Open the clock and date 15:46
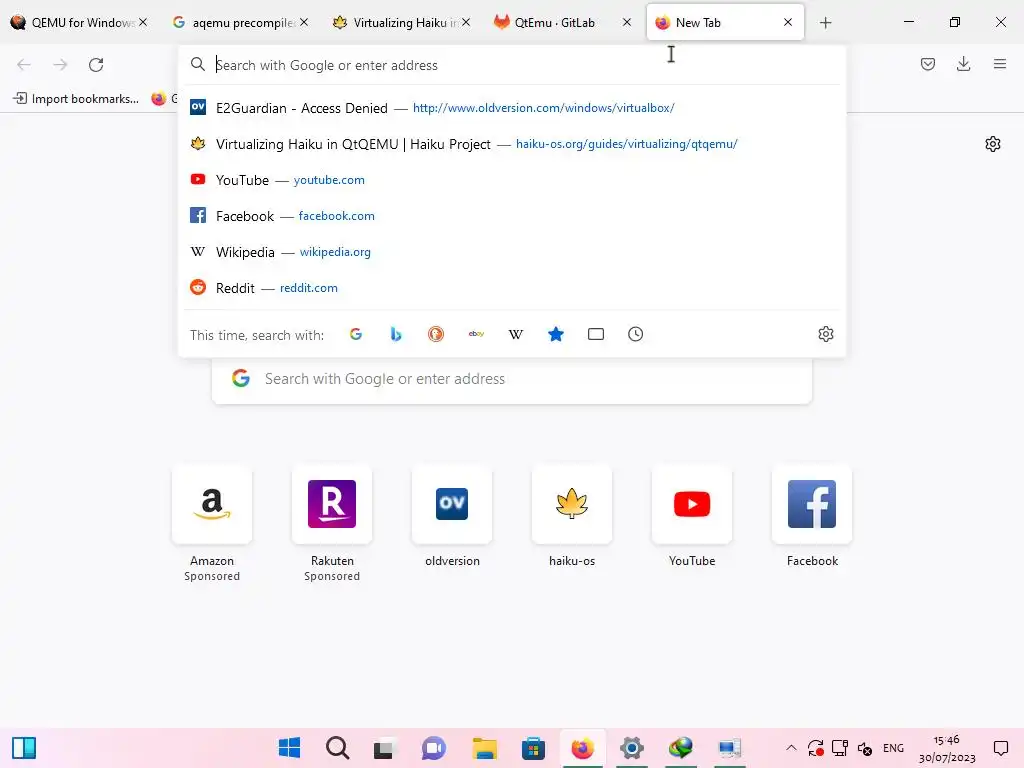Viewport: 1024px width, 768px height. (x=947, y=748)
